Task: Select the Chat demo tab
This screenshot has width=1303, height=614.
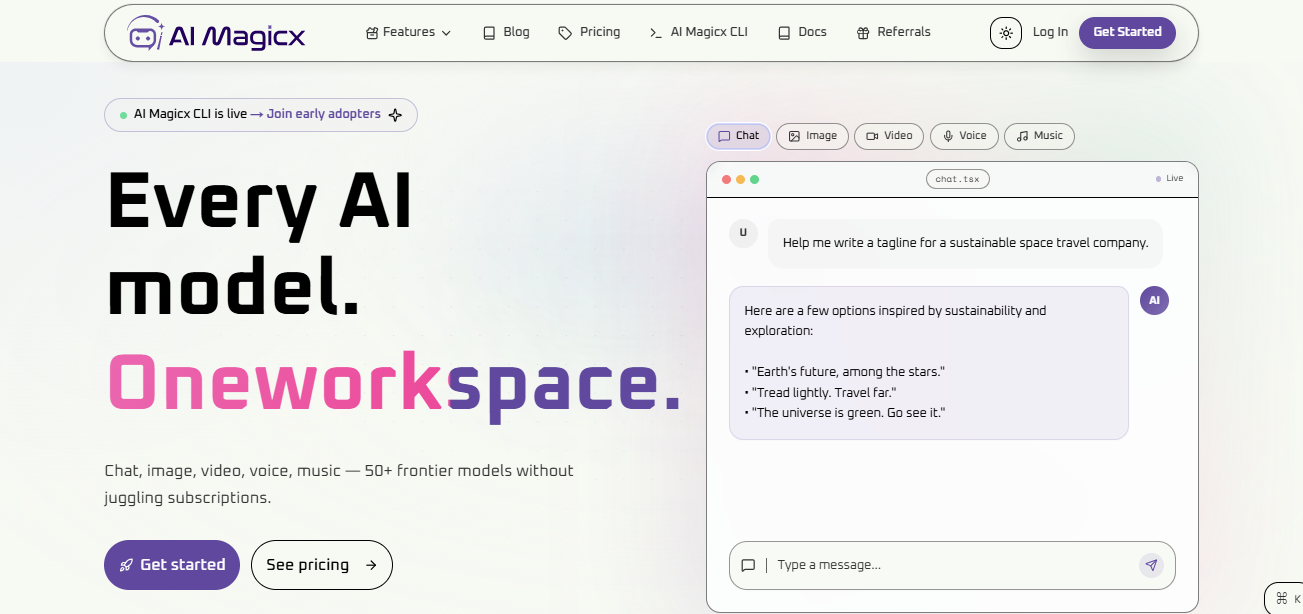Action: pos(738,136)
